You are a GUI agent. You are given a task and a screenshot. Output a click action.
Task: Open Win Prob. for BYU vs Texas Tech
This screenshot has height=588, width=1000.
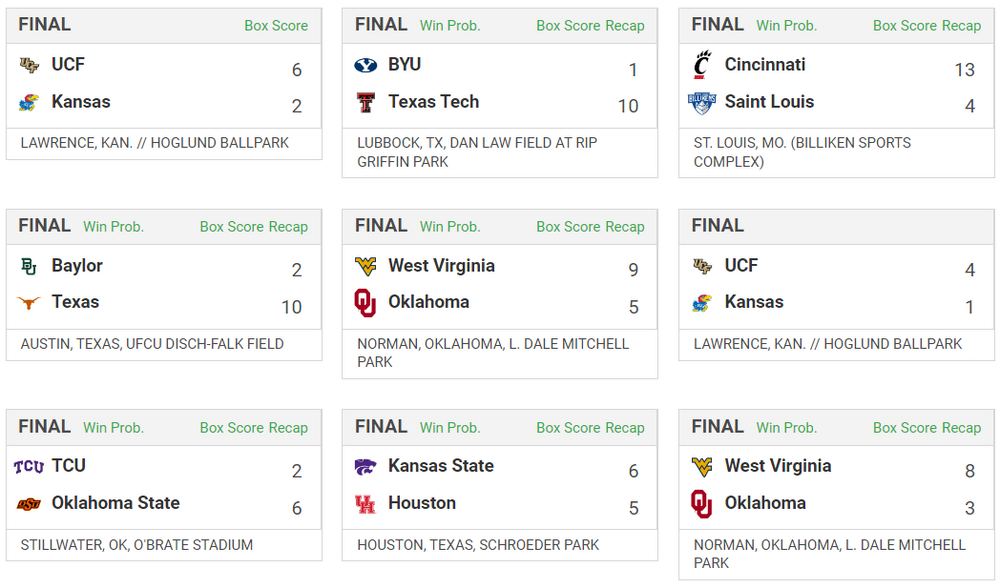450,26
